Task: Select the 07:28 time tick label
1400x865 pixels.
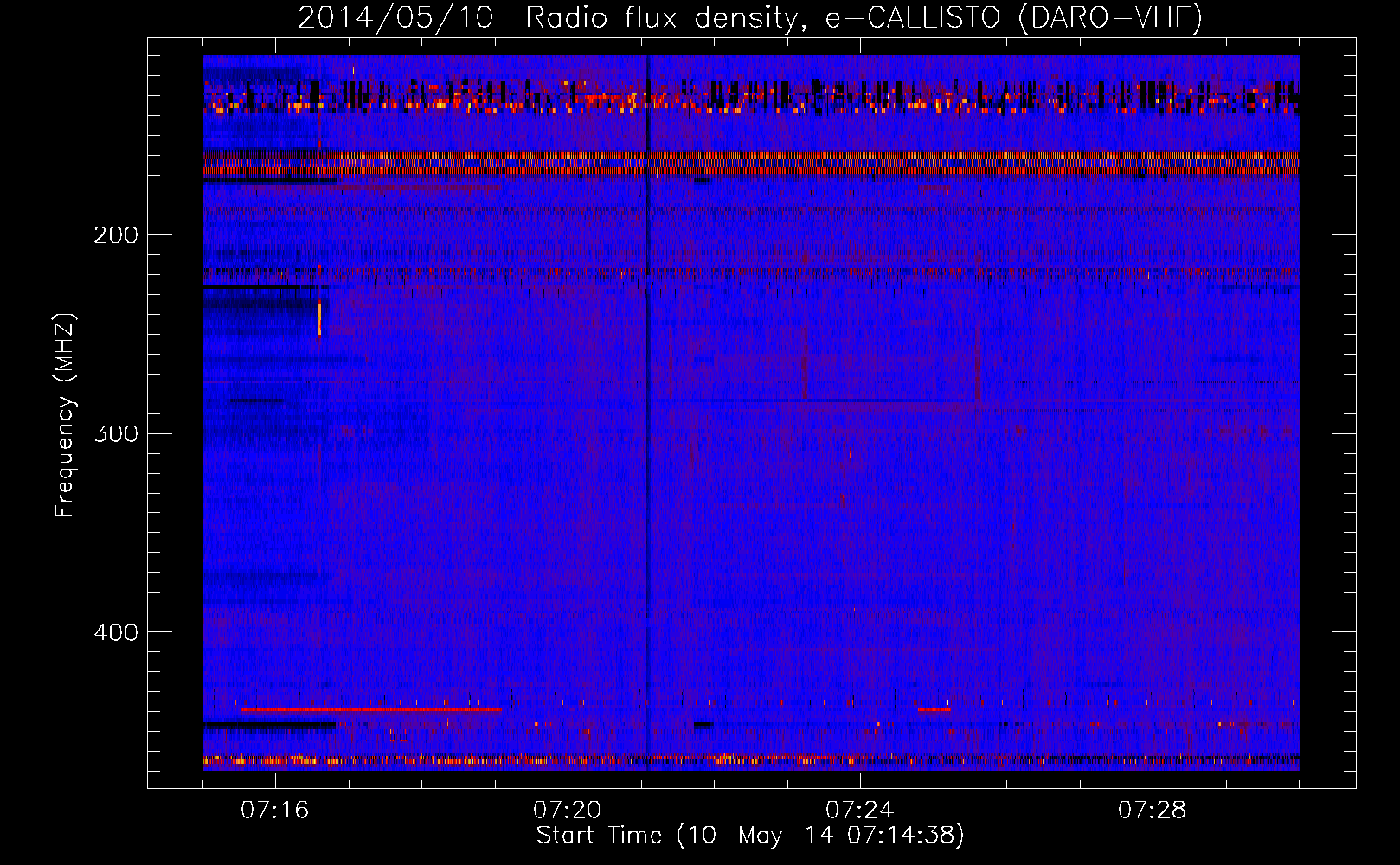Action: [x=1153, y=811]
